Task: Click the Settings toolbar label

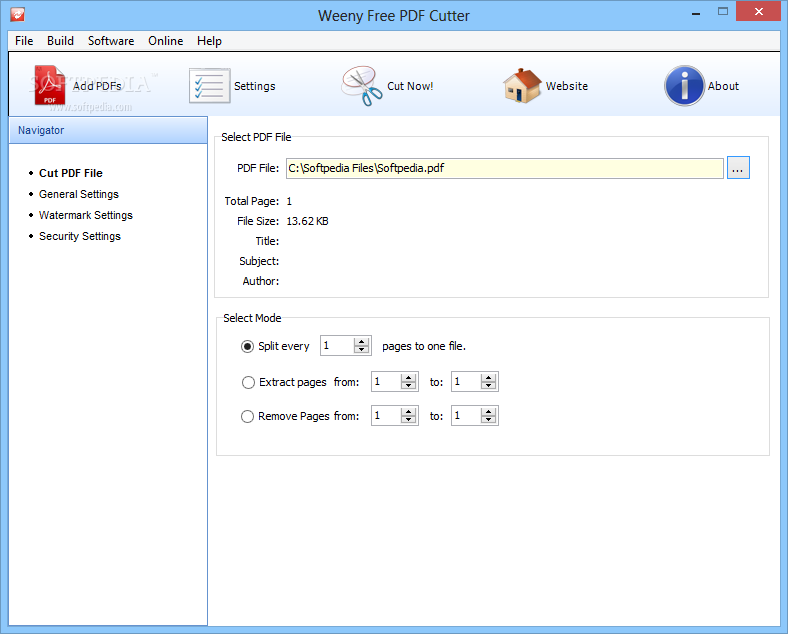Action: tap(255, 86)
